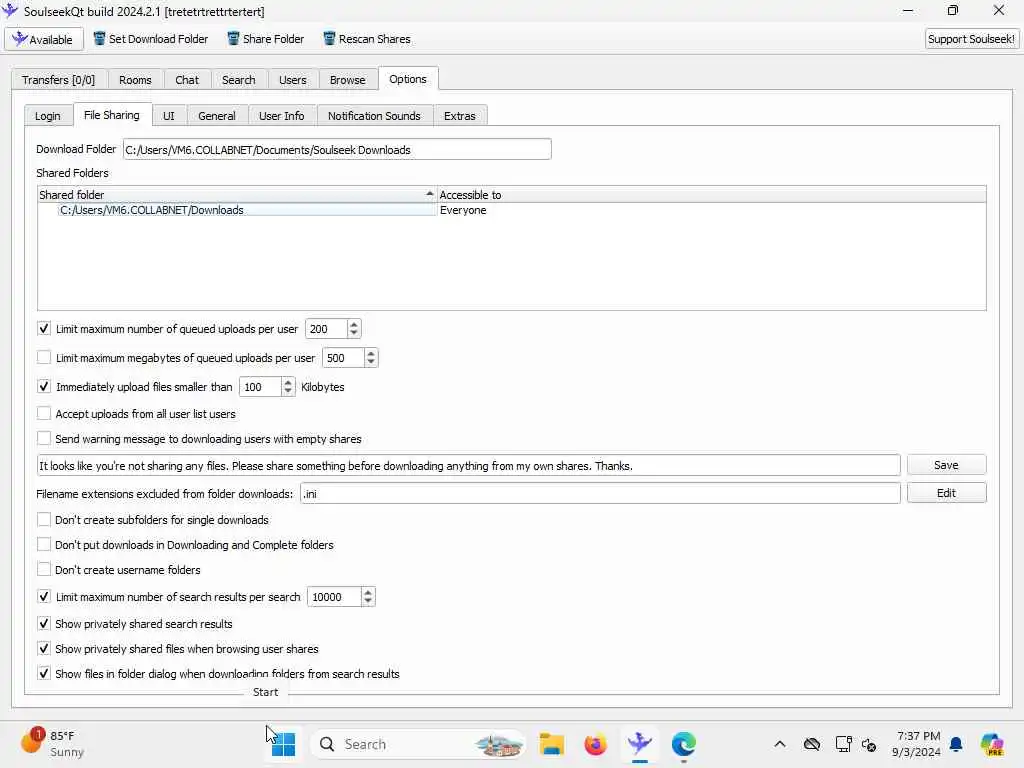Decrease the Kilobytes spinner value
The image size is (1024, 768).
pos(287,391)
